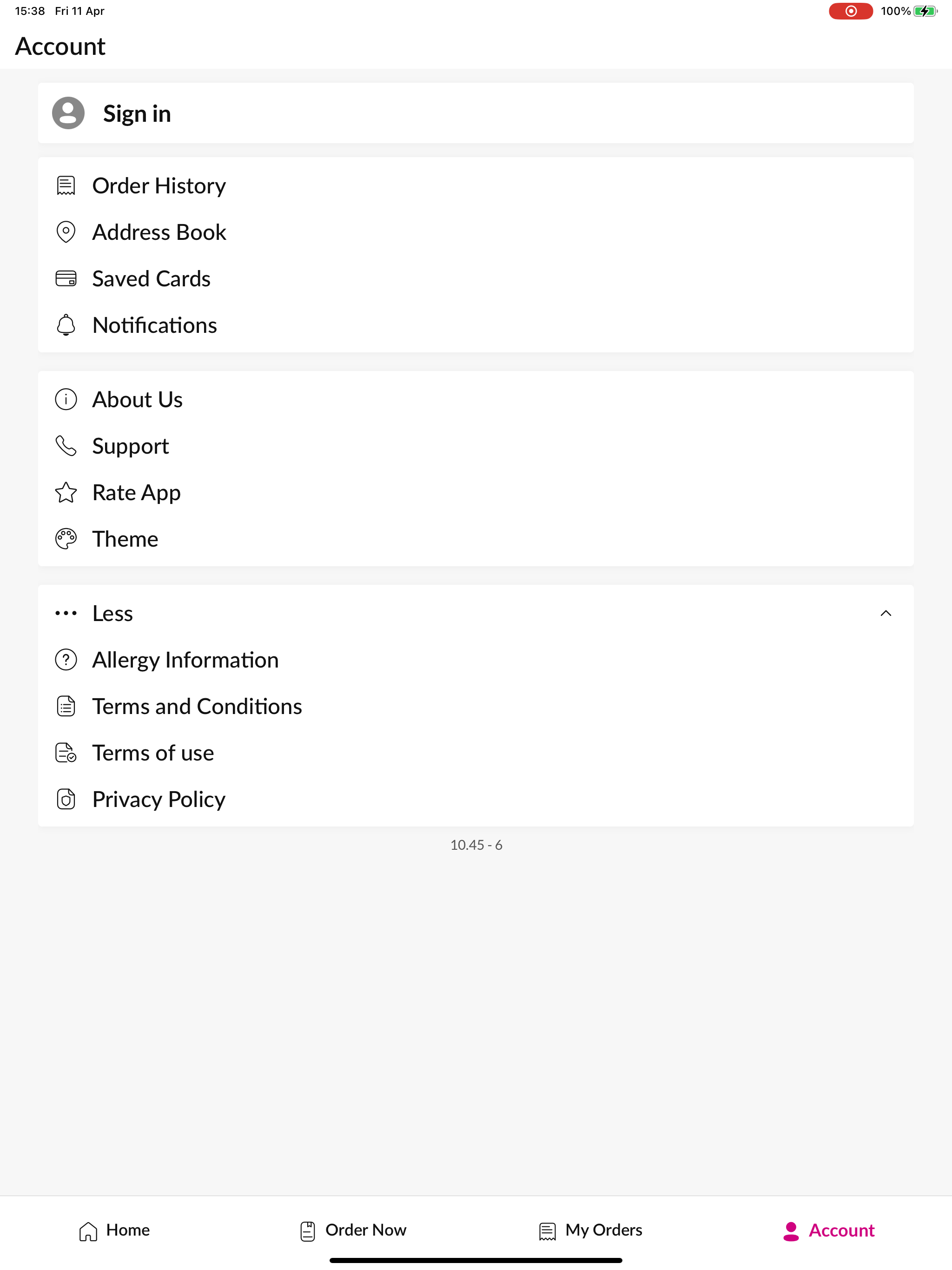952x1270 pixels.
Task: Tap the Less label to collapse list
Action: pos(112,614)
